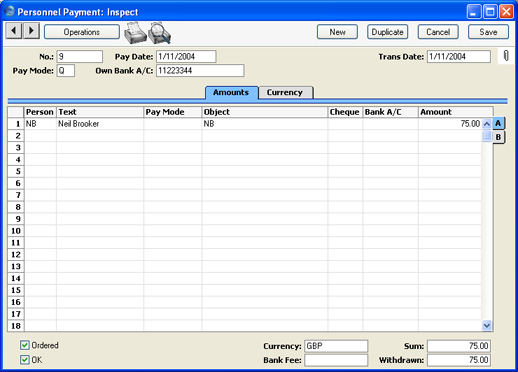The height and width of the screenshot is (372, 518).
Task: Toggle the OK checkbox
Action: coord(25,360)
